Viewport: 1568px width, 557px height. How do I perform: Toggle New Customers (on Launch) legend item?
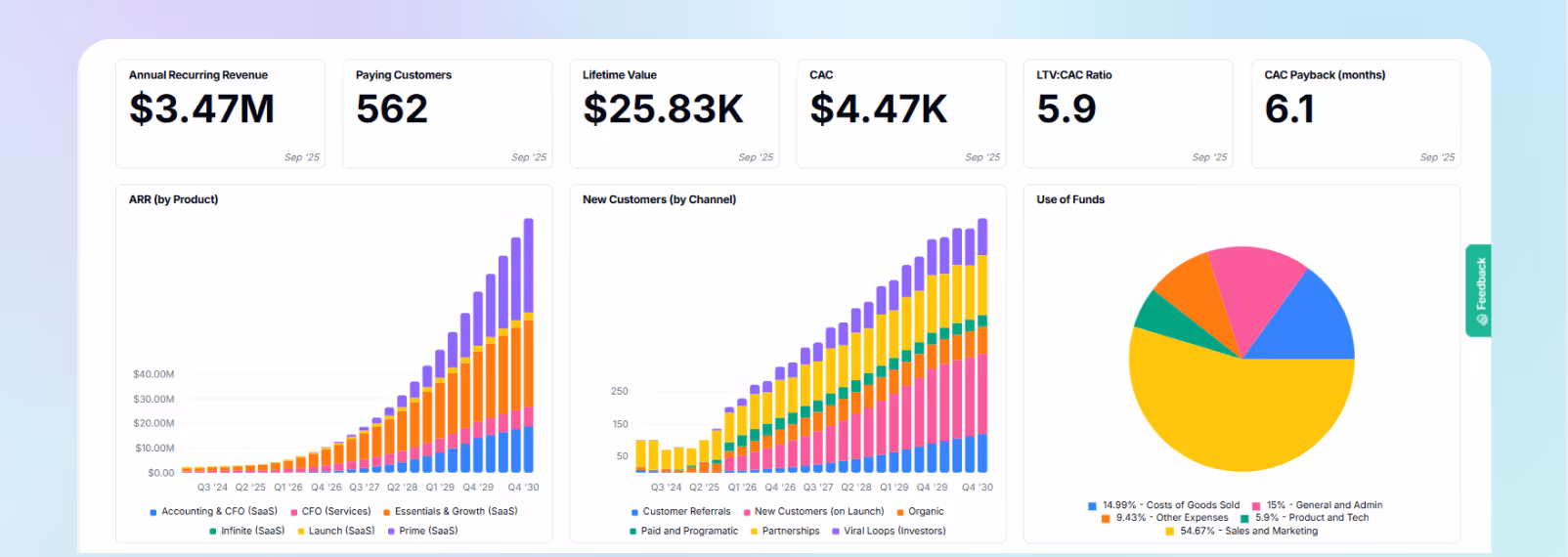click(x=813, y=511)
